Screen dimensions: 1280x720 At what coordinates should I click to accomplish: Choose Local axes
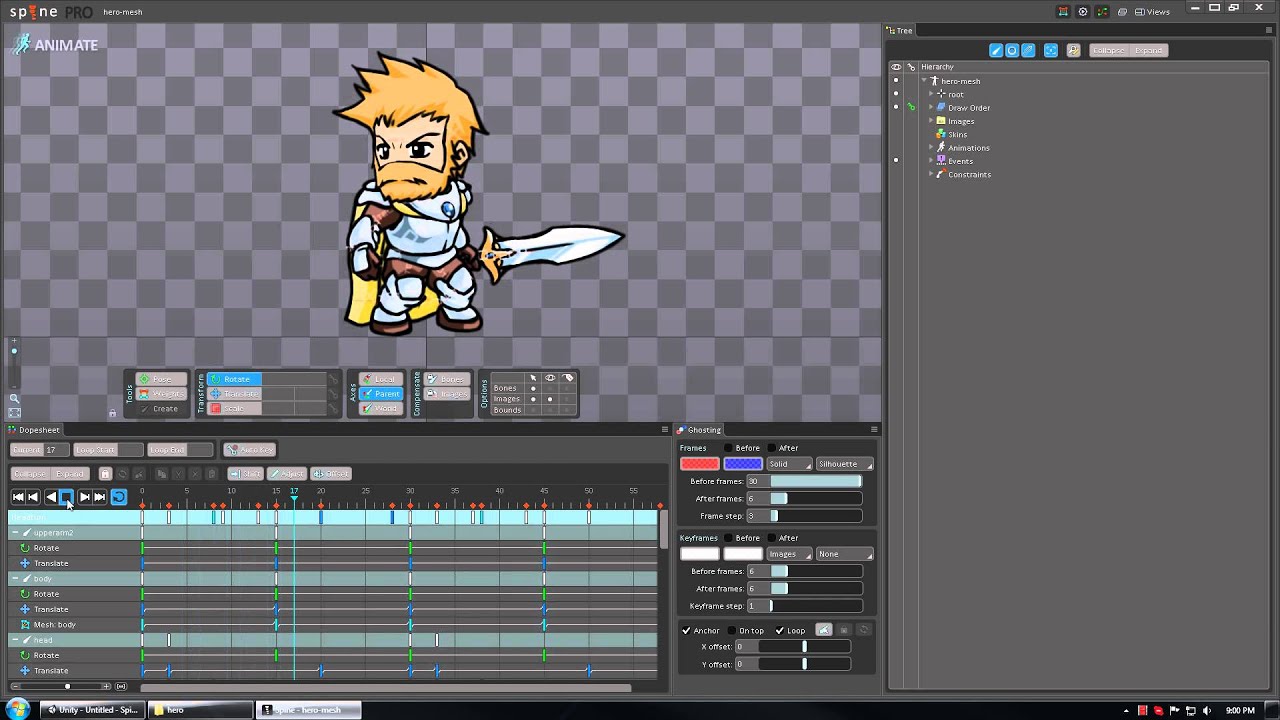pos(381,379)
